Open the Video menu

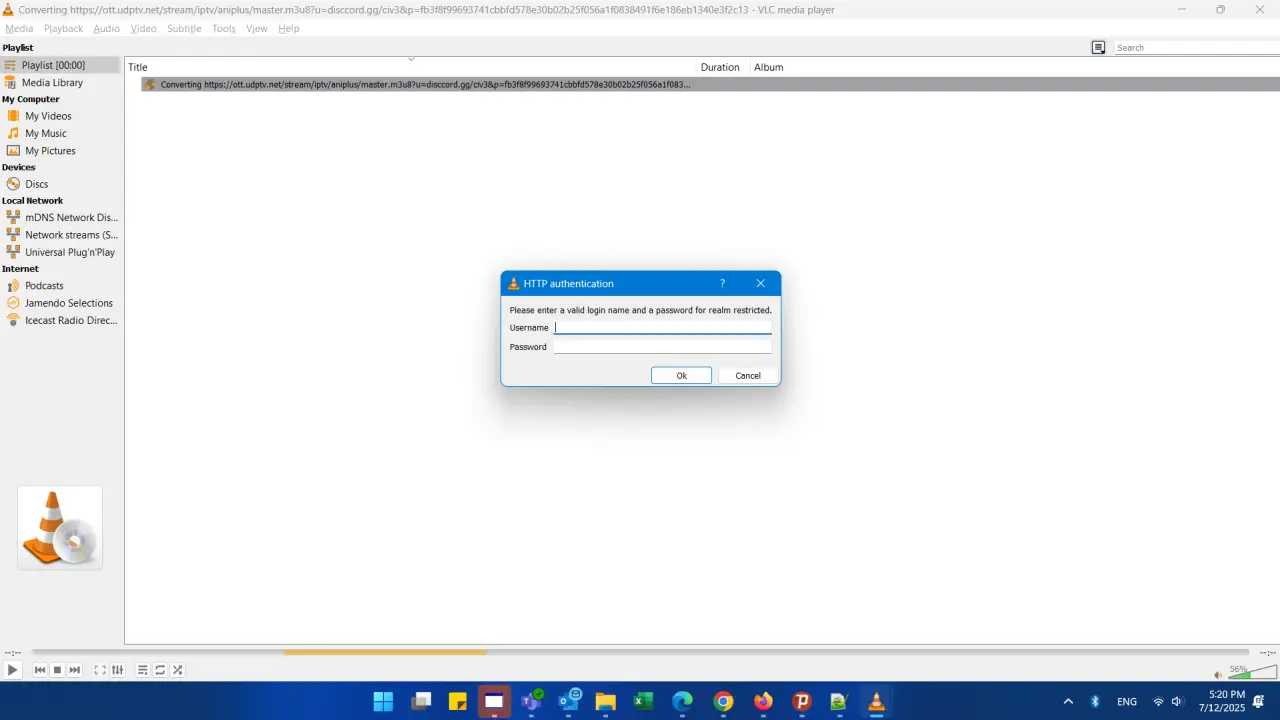click(x=143, y=28)
